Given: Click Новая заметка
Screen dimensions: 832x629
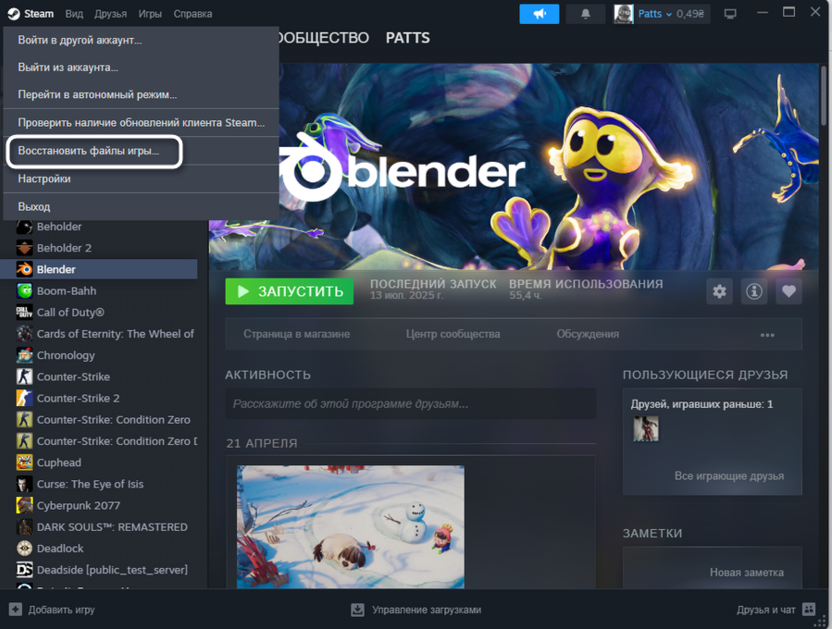Looking at the screenshot, I should point(747,572).
